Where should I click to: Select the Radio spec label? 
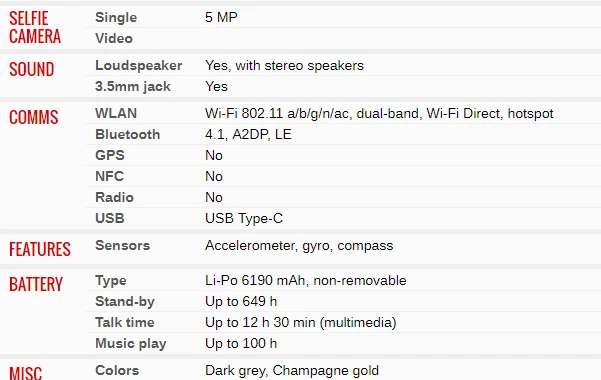(114, 197)
